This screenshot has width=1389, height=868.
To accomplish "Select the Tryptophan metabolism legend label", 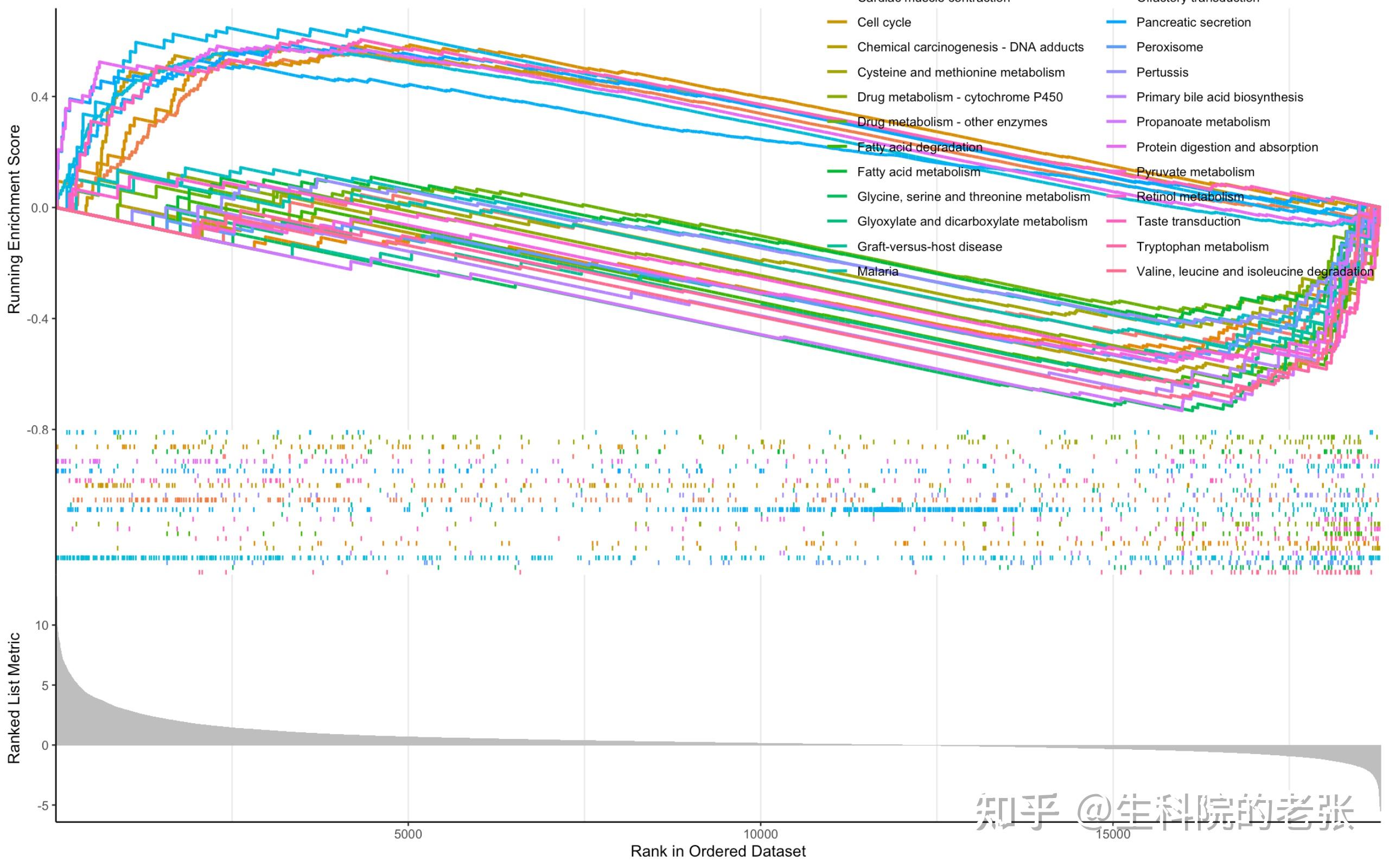I will 1202,247.
